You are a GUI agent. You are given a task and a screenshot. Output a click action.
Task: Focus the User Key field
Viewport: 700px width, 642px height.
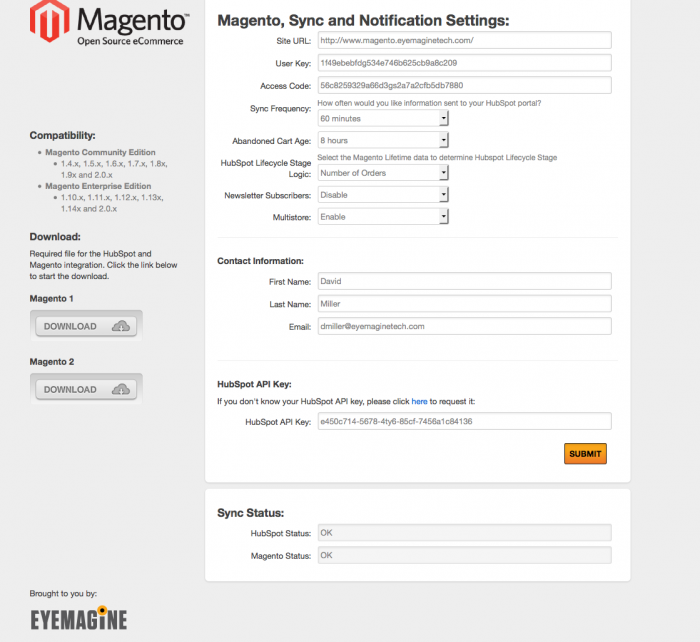pyautogui.click(x=464, y=63)
